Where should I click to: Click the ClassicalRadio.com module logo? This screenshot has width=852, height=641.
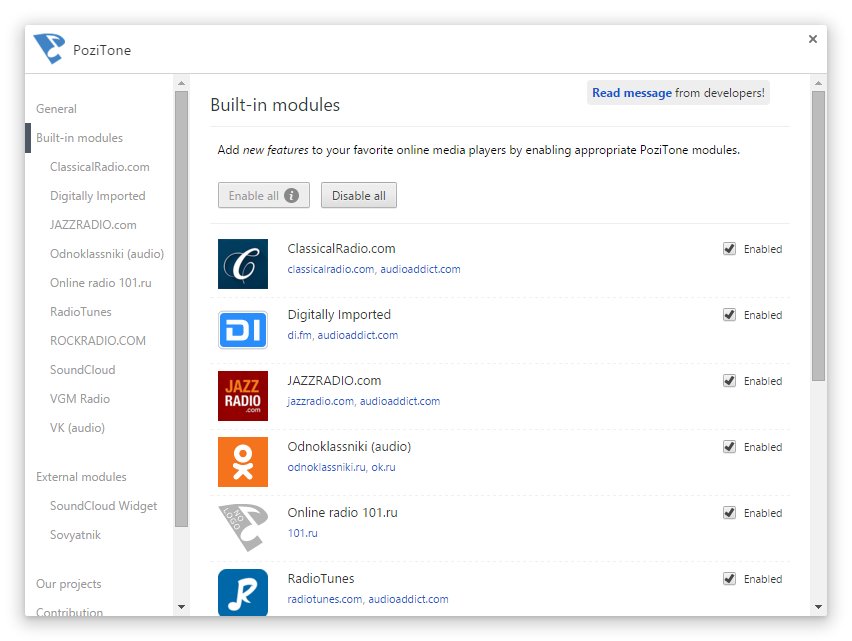click(x=242, y=264)
